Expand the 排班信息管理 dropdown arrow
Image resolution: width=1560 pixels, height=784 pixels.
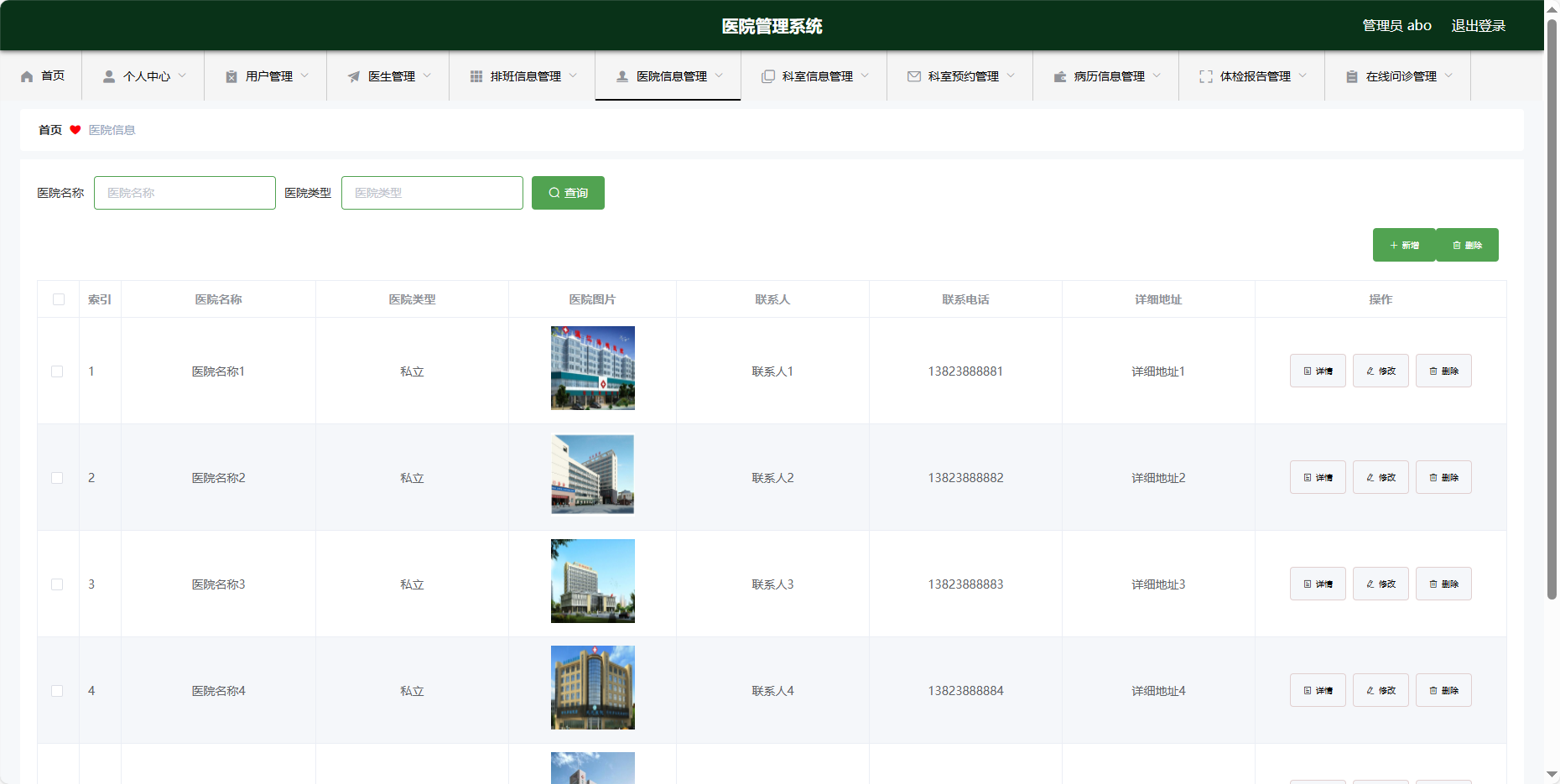point(573,75)
